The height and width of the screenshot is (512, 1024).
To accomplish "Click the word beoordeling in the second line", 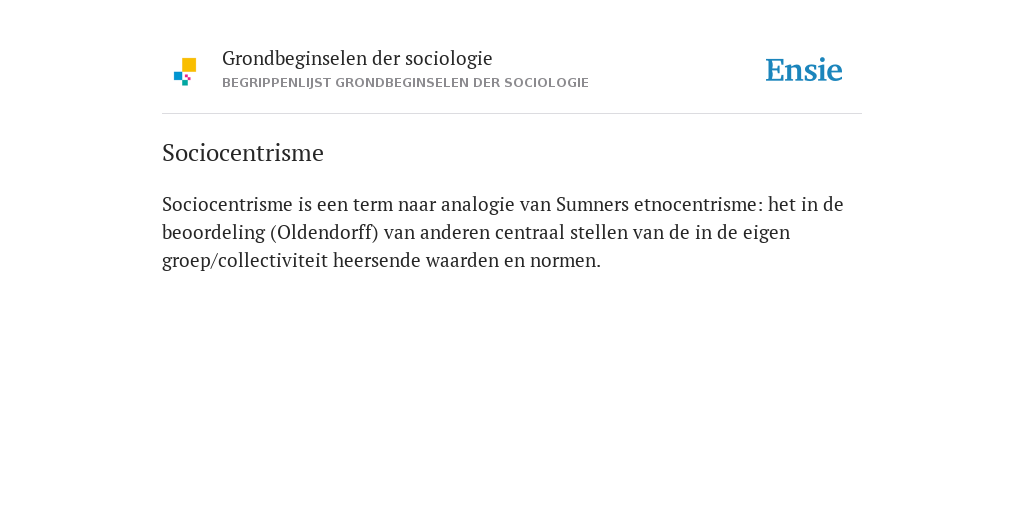I will pyautogui.click(x=214, y=232).
